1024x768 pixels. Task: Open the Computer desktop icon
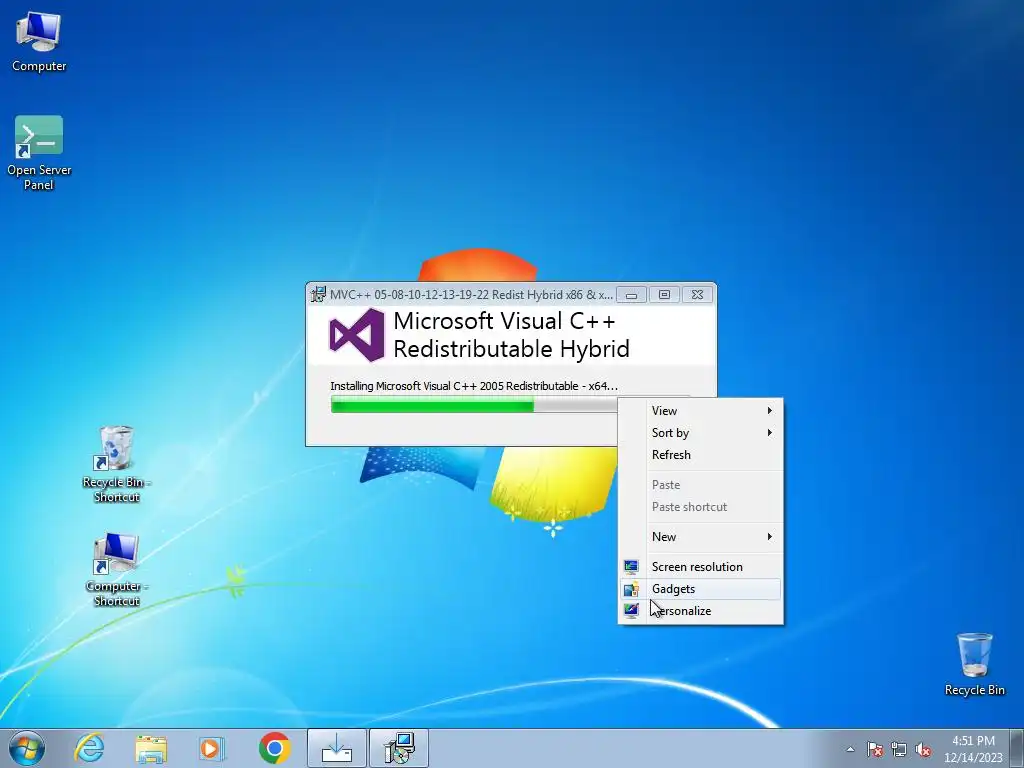39,42
